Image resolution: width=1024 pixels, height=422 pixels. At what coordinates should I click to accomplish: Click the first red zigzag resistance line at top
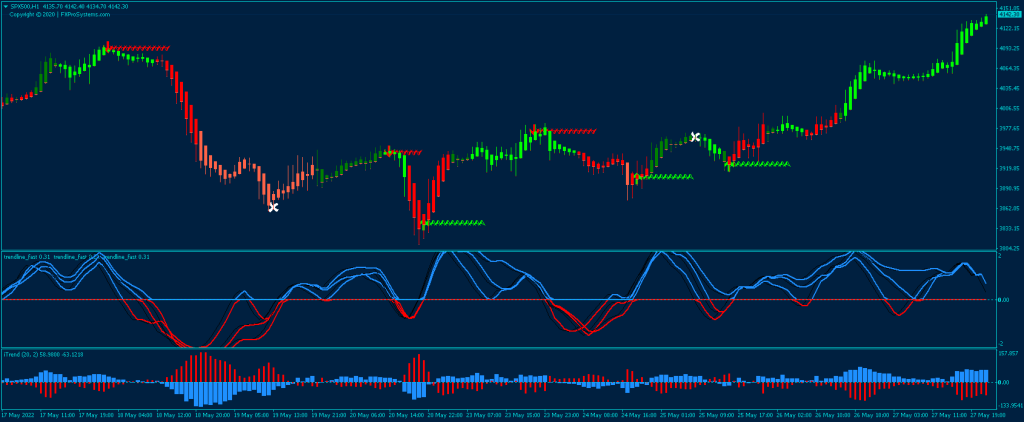(138, 48)
